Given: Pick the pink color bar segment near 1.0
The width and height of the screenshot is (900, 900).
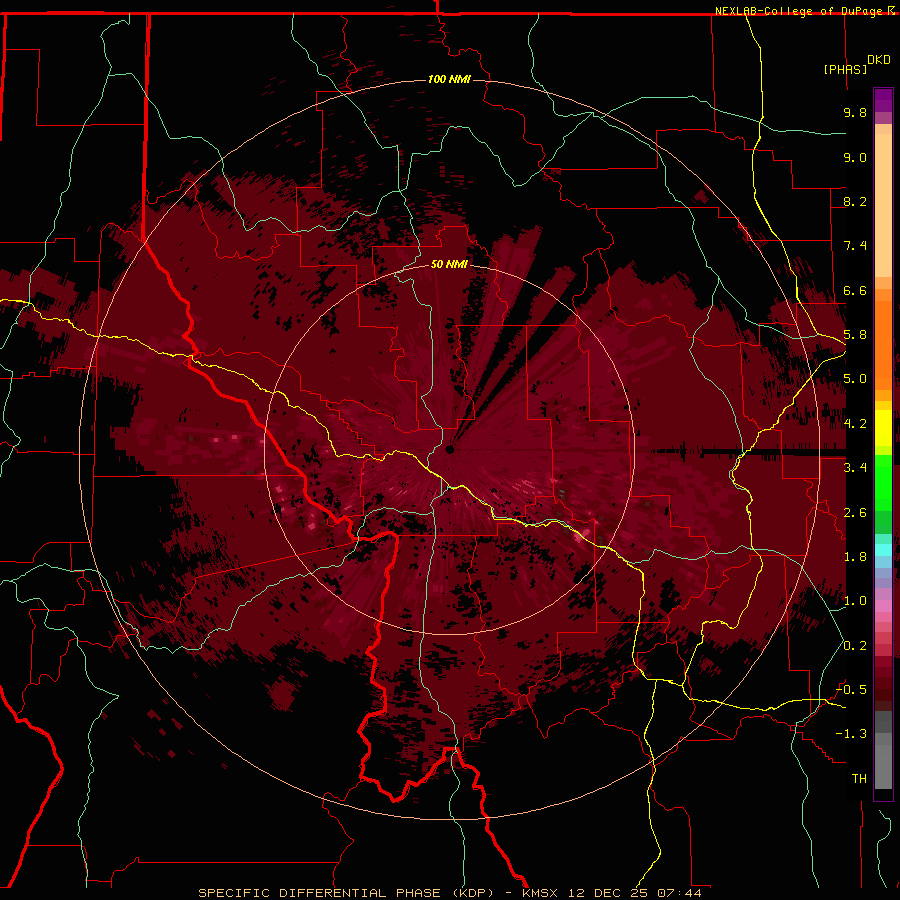Looking at the screenshot, I should tap(883, 606).
